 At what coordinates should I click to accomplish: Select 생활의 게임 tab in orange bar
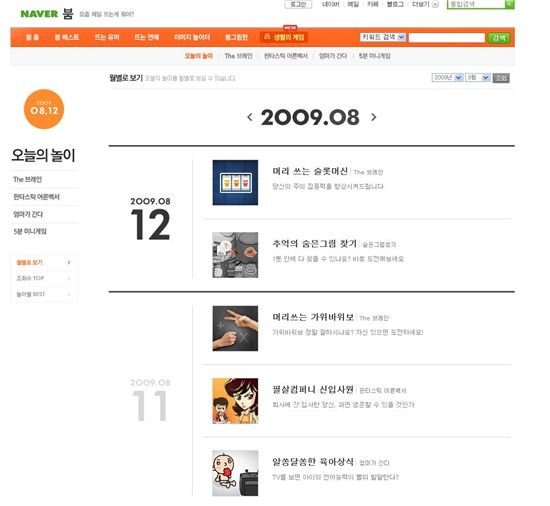284,37
